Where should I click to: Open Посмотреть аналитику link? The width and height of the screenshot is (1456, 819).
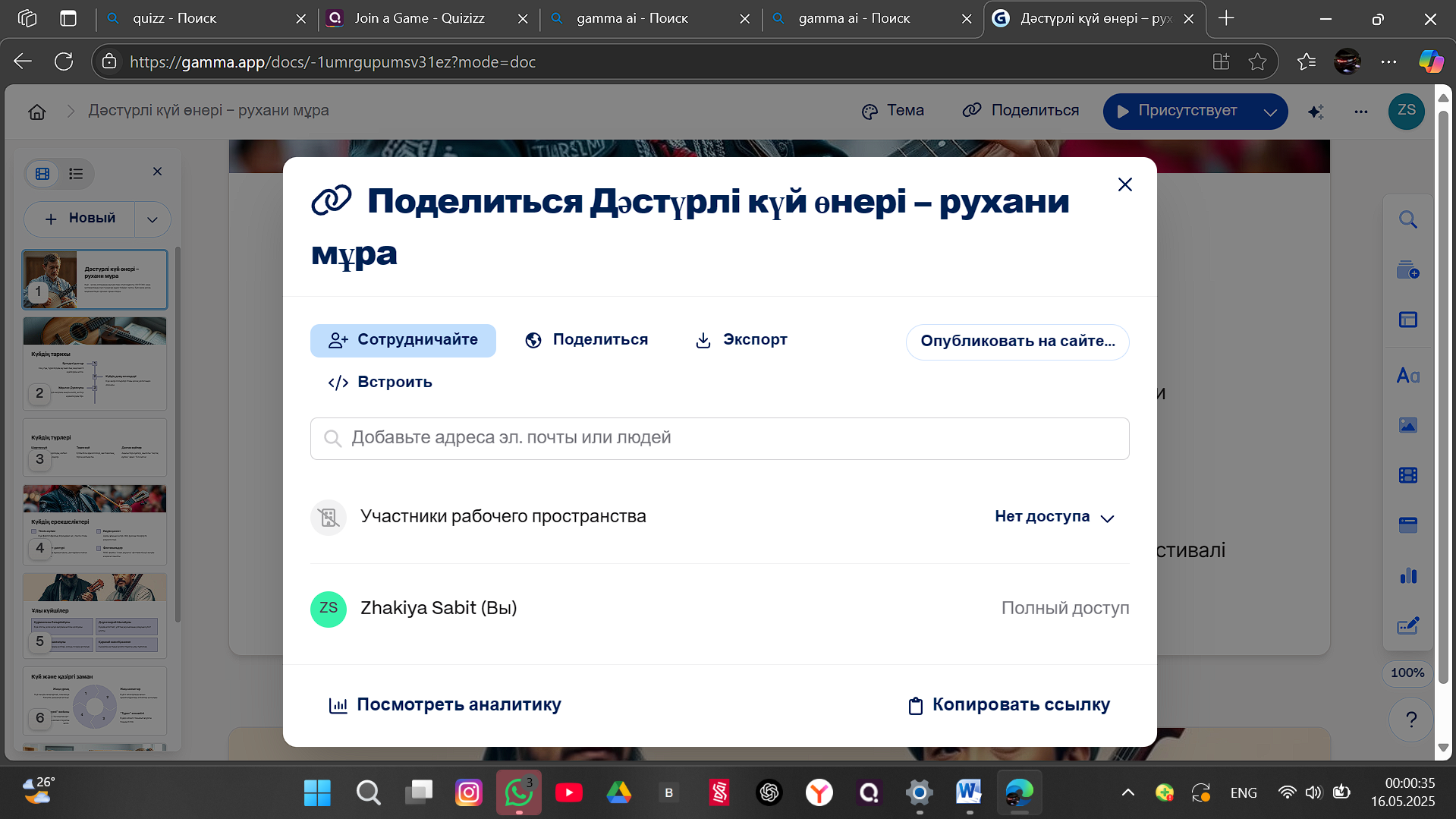coord(445,705)
